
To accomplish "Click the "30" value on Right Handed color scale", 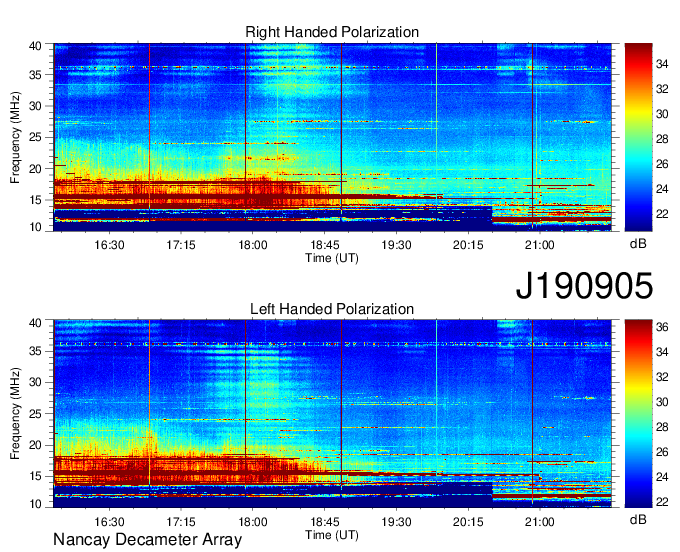I will 662,114.
